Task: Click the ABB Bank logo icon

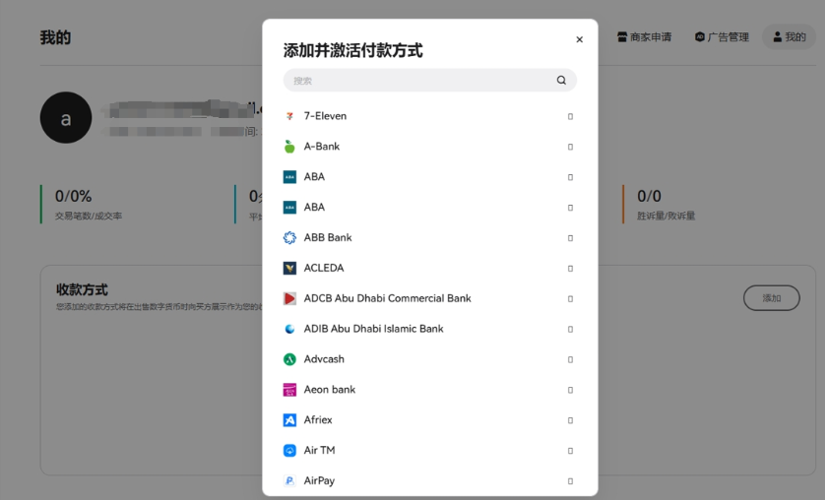Action: click(x=289, y=238)
